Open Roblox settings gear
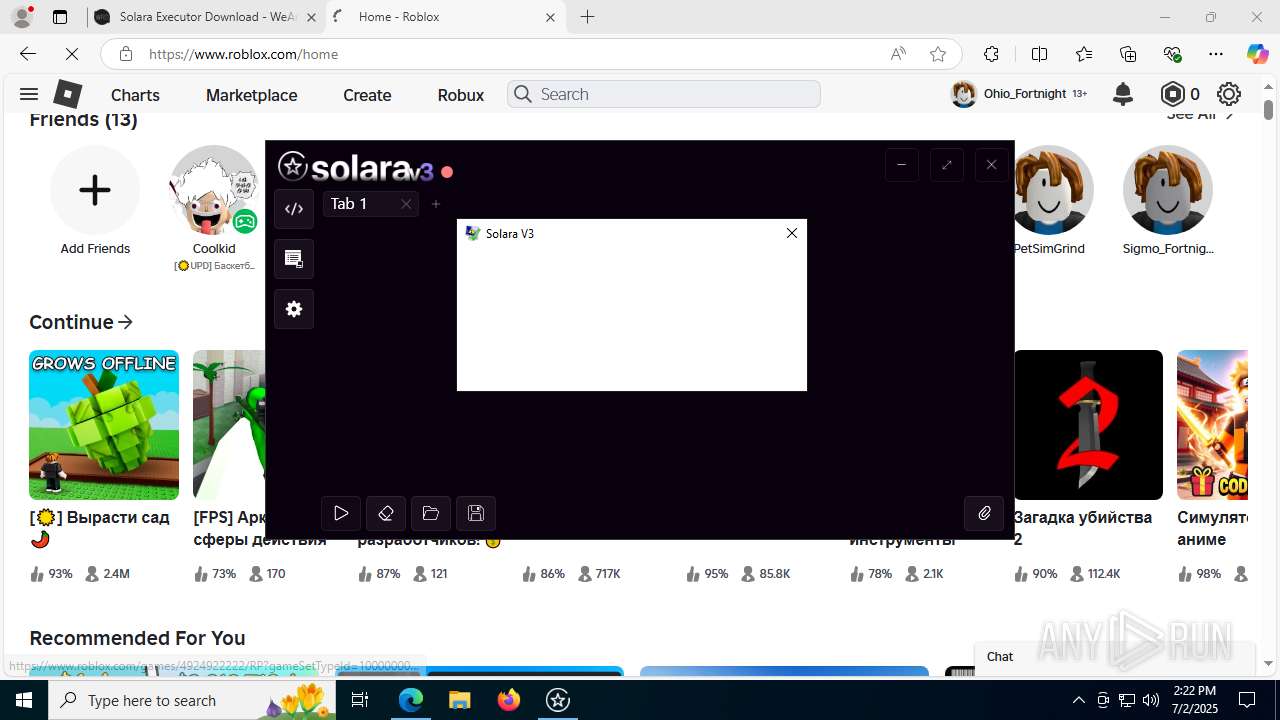 (x=1229, y=94)
